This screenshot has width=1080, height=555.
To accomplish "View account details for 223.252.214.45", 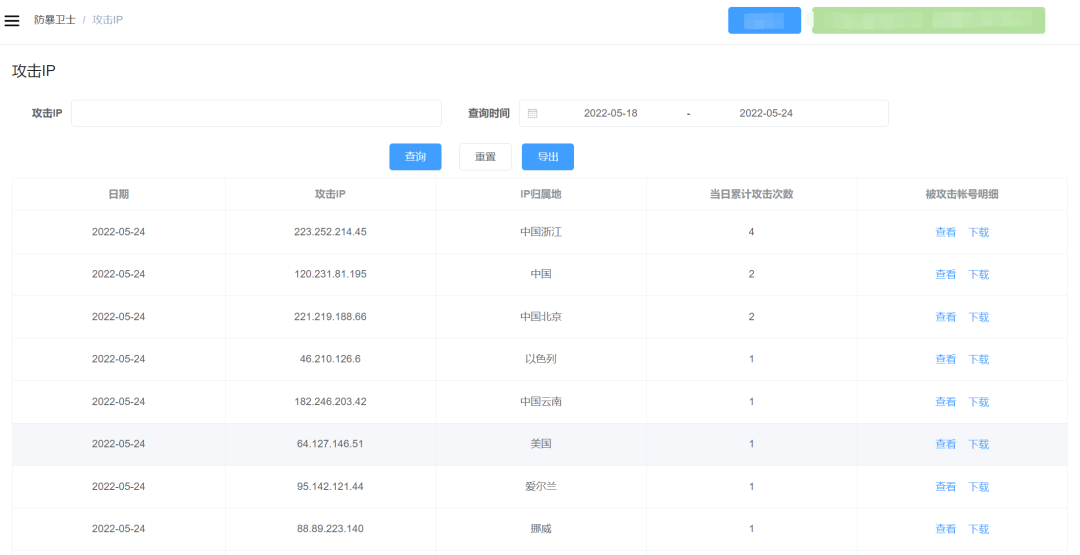I will tap(945, 232).
